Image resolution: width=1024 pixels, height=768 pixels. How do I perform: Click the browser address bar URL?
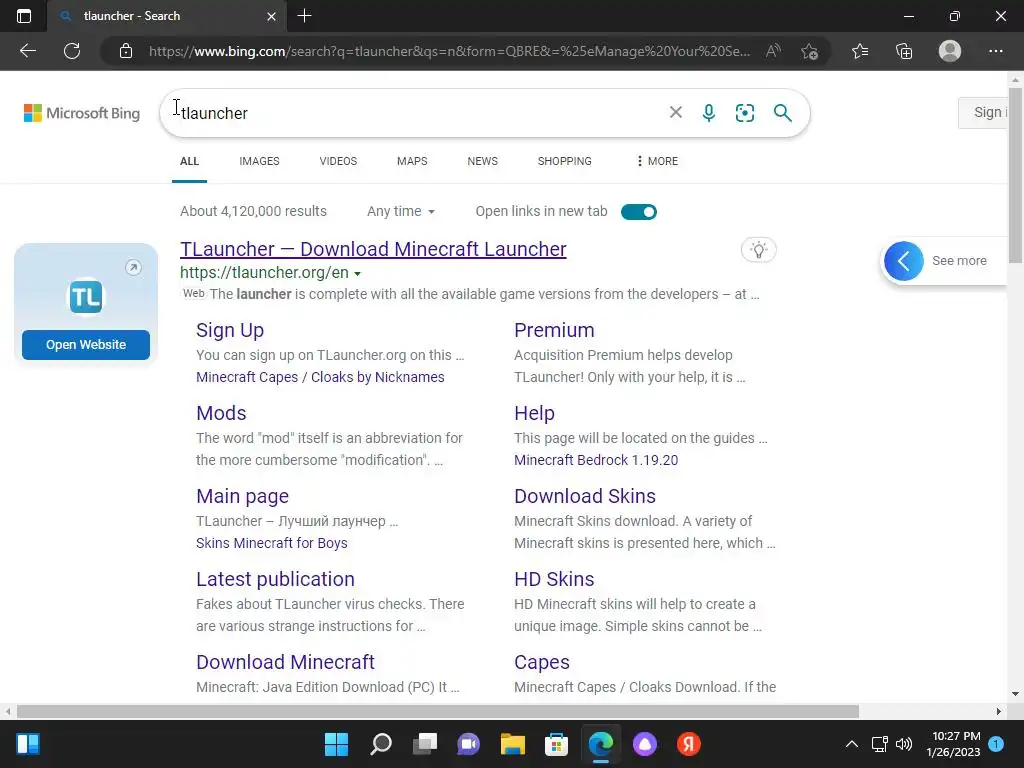pyautogui.click(x=449, y=51)
